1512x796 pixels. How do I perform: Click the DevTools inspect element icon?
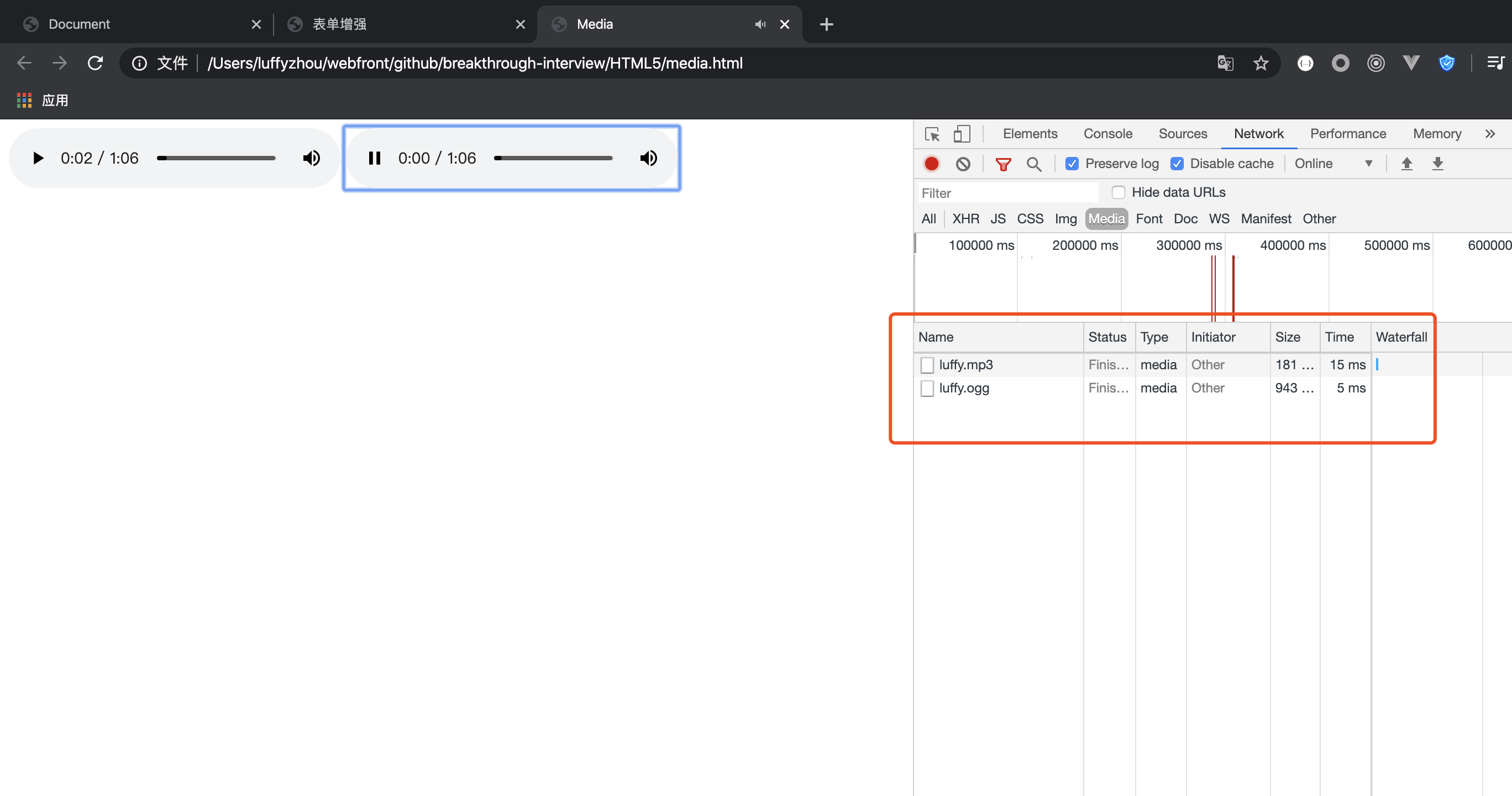tap(932, 134)
